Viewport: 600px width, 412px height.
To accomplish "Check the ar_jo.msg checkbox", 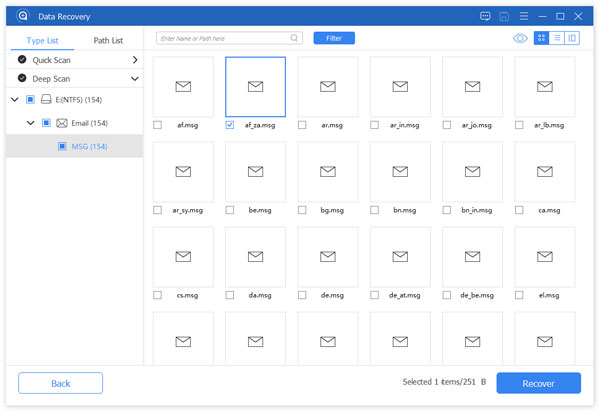I will [x=447, y=125].
